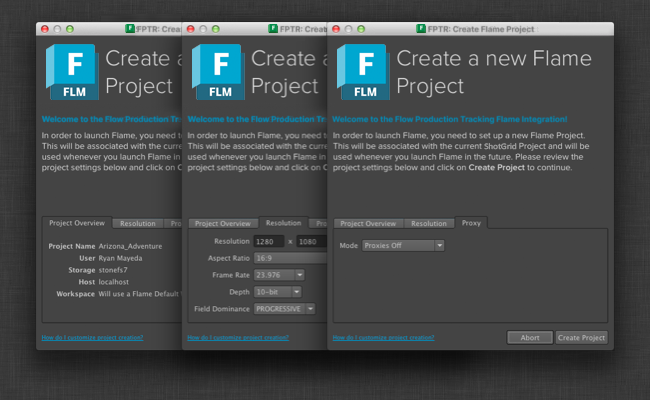Click the Create Project button
The width and height of the screenshot is (650, 400).
coord(581,337)
